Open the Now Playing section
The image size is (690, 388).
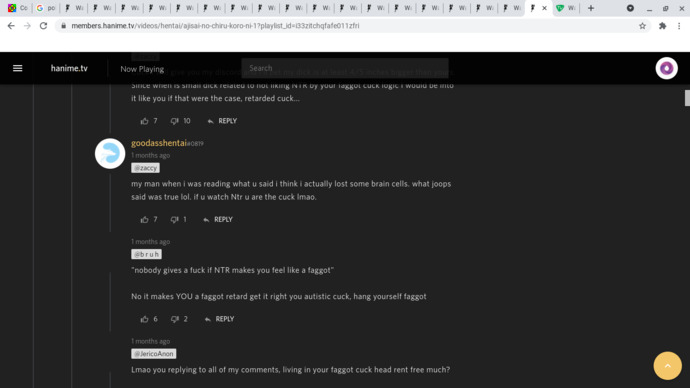(142, 69)
